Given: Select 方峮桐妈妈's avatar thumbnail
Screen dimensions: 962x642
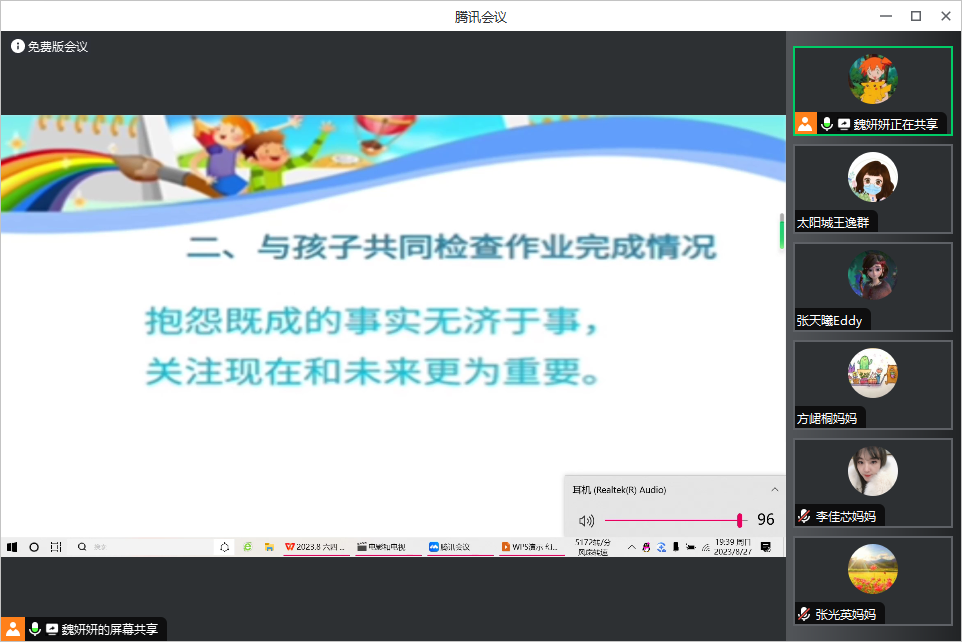Looking at the screenshot, I should (x=872, y=373).
